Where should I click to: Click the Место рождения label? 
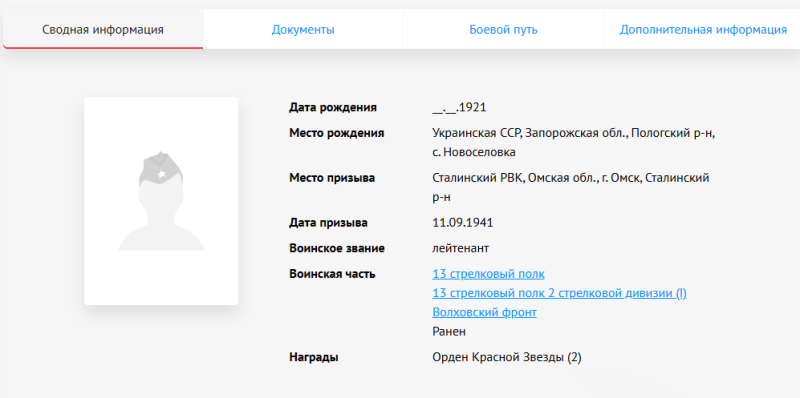(337, 133)
